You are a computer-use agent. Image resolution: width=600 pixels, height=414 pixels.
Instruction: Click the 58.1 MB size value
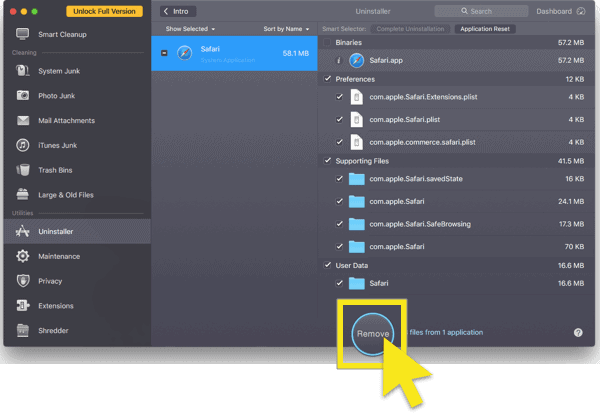pos(296,54)
